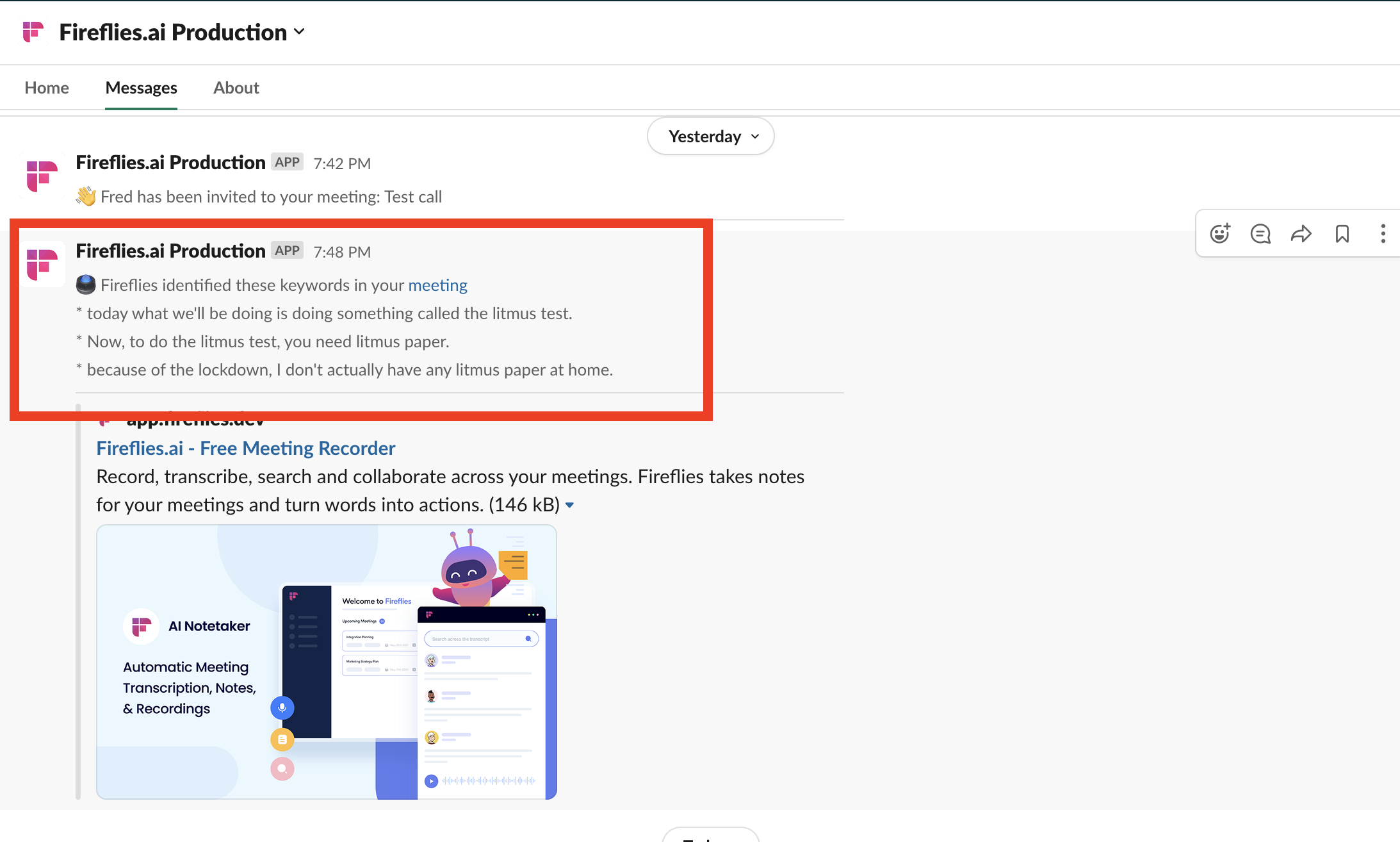
Task: Open the About tab
Action: [x=236, y=88]
